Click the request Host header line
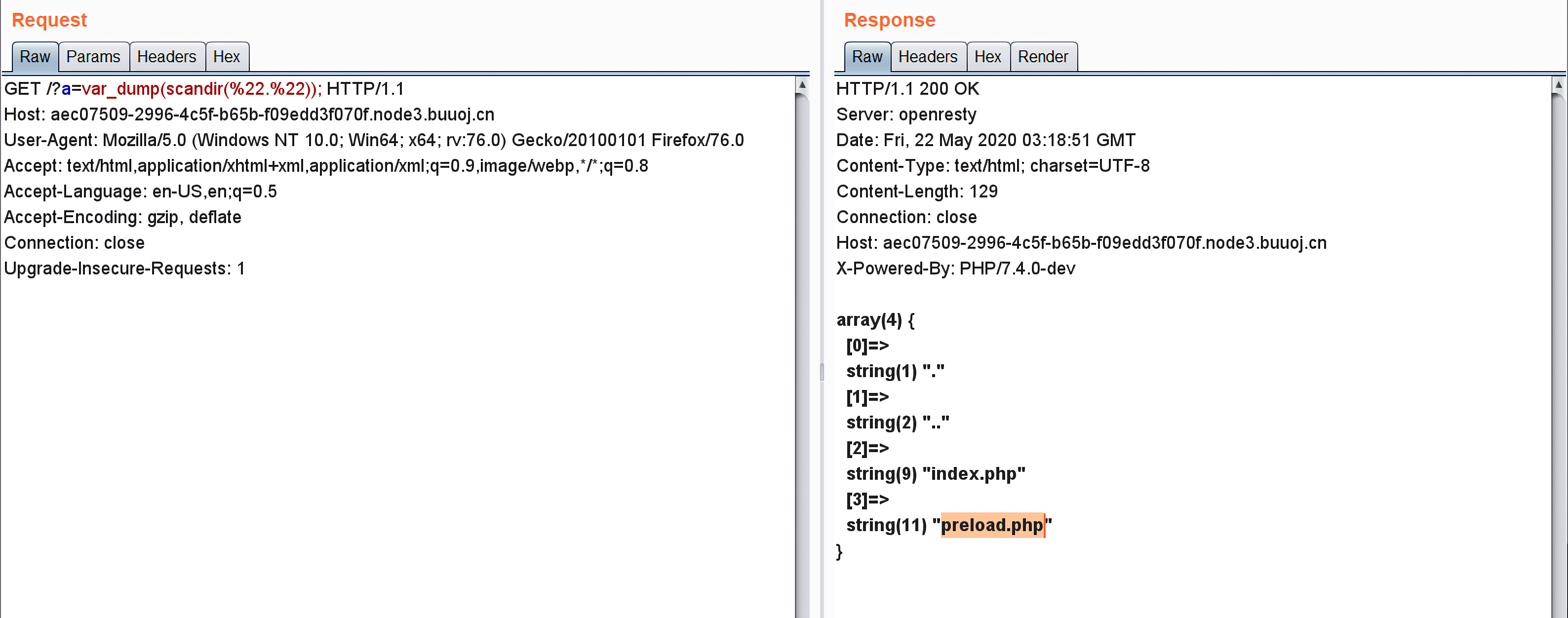 pos(249,115)
